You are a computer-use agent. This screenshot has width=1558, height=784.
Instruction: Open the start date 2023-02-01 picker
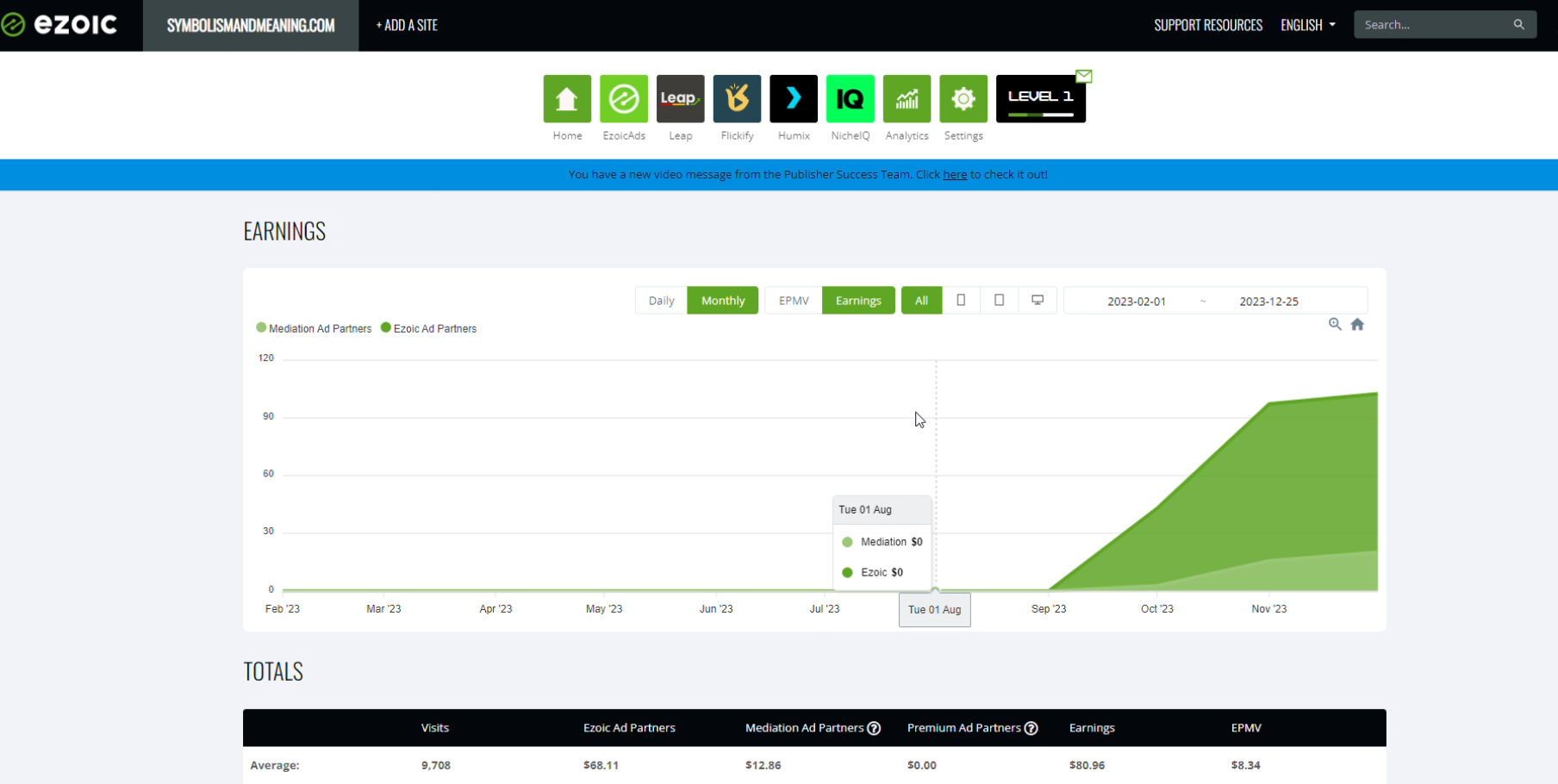(1136, 302)
